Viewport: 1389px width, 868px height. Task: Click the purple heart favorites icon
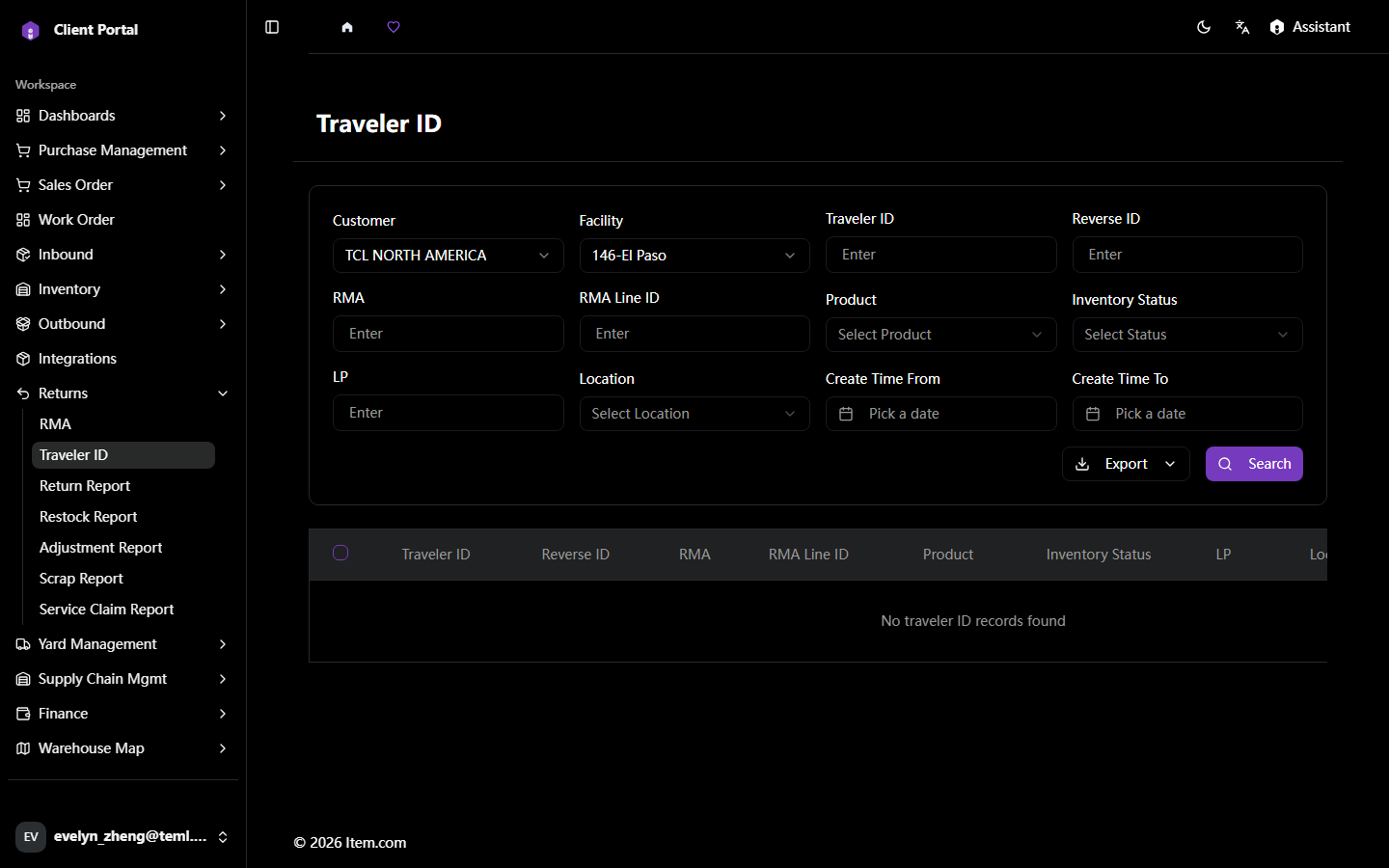click(394, 27)
